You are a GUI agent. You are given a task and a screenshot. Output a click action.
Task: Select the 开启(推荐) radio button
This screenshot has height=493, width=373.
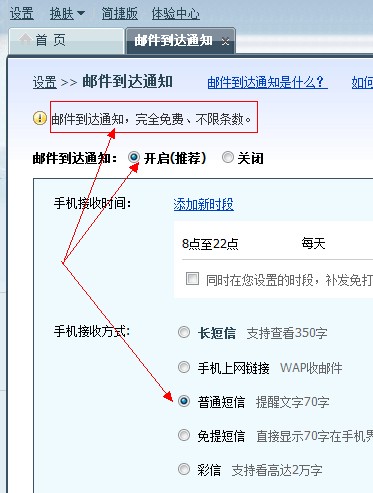pyautogui.click(x=134, y=157)
